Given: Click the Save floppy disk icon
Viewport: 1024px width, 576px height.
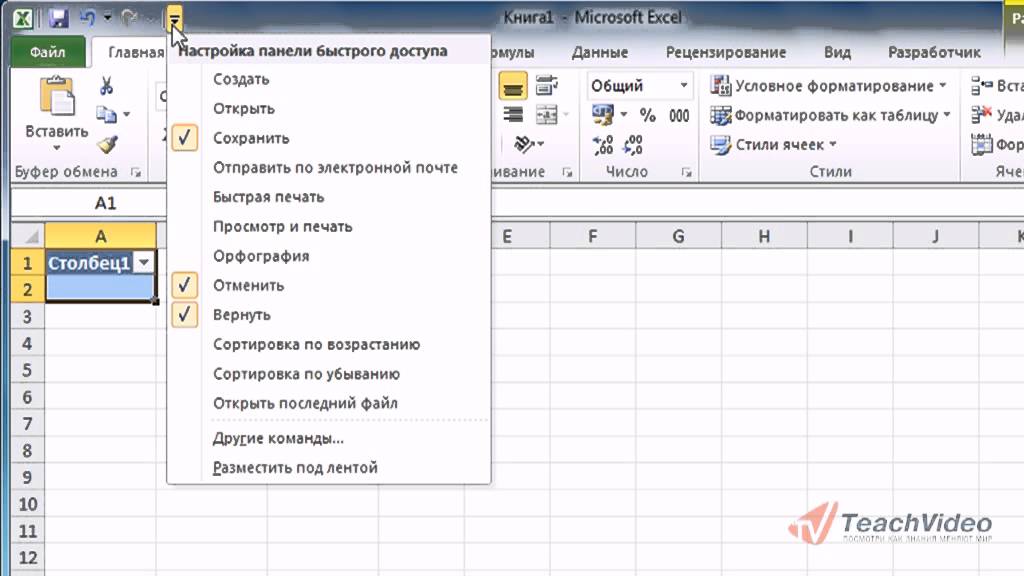Looking at the screenshot, I should click(58, 18).
